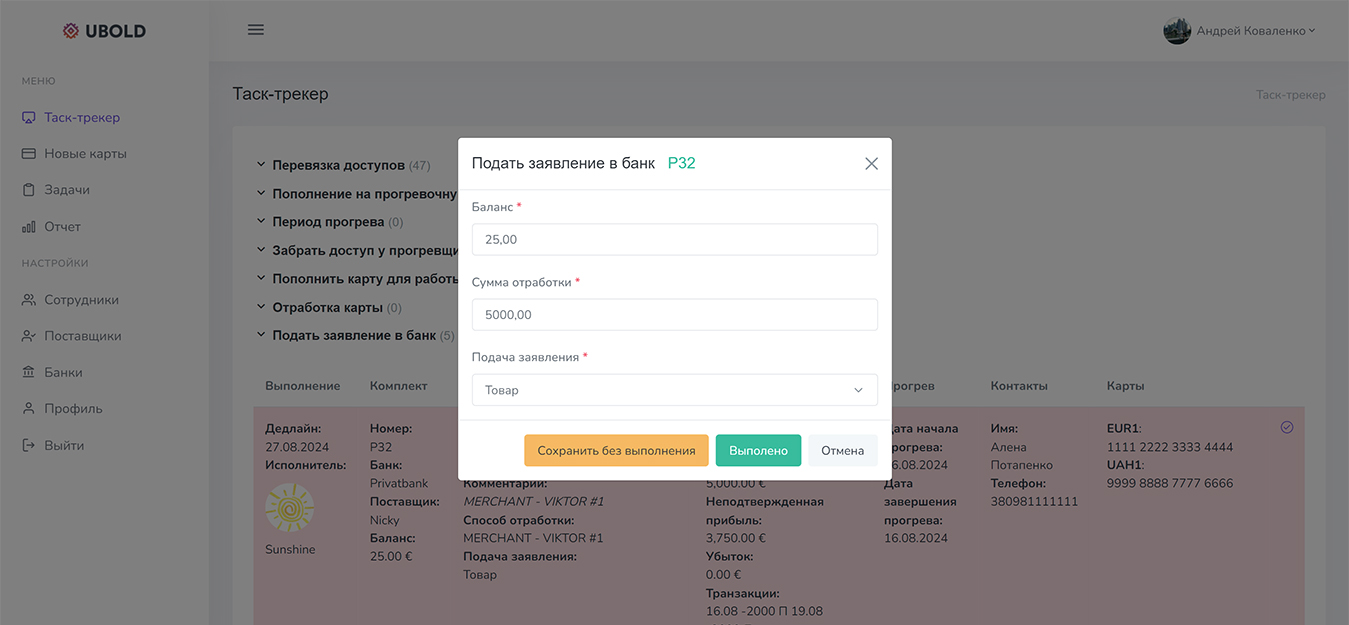Image resolution: width=1349 pixels, height=625 pixels.
Task: Toggle the checkmark circle on task row
Action: pyautogui.click(x=1287, y=427)
